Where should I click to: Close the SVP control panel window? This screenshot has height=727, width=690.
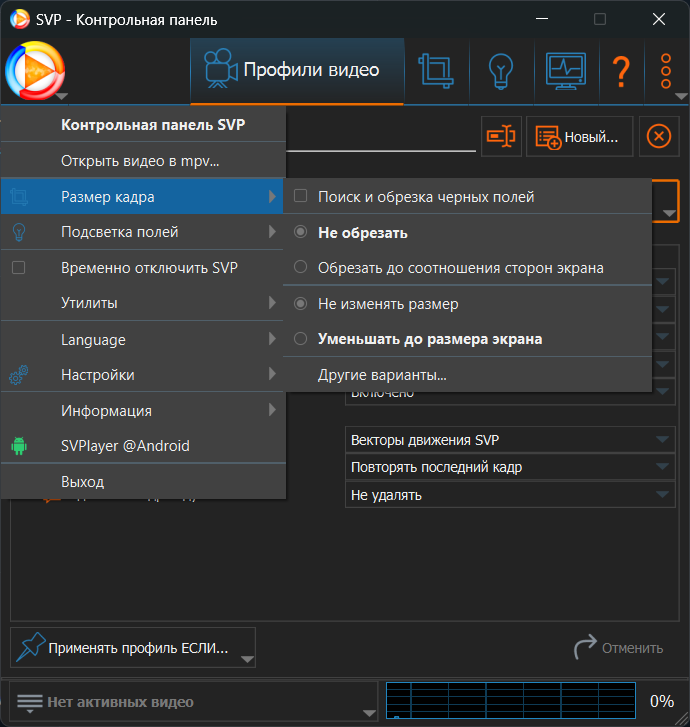tap(659, 19)
